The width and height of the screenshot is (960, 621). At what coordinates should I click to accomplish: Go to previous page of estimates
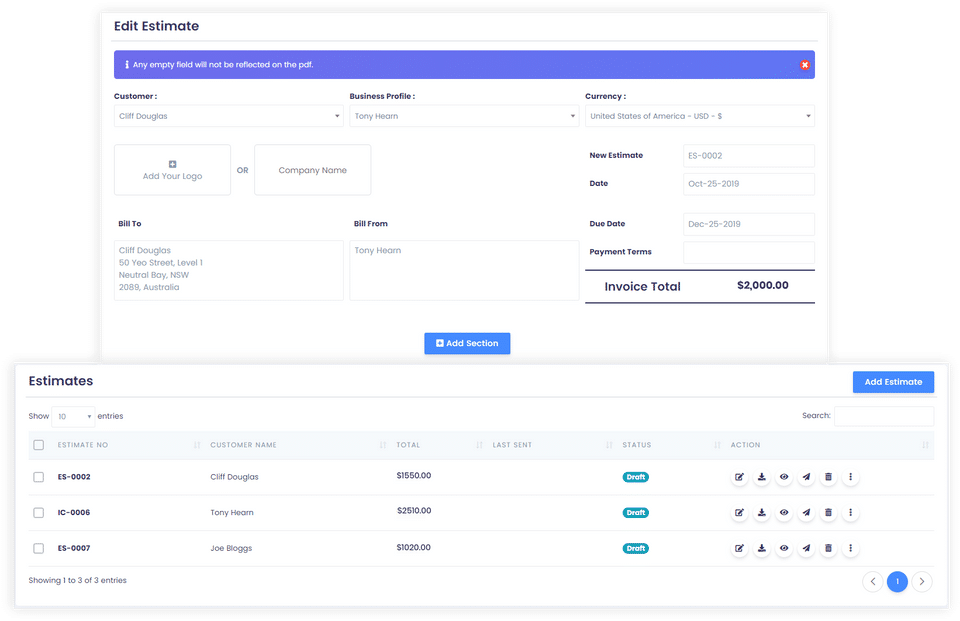[872, 581]
